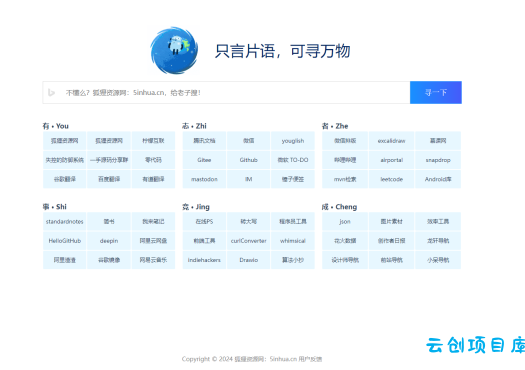The height and width of the screenshot is (370, 525).
Task: Click the search text input field
Action: click(226, 92)
